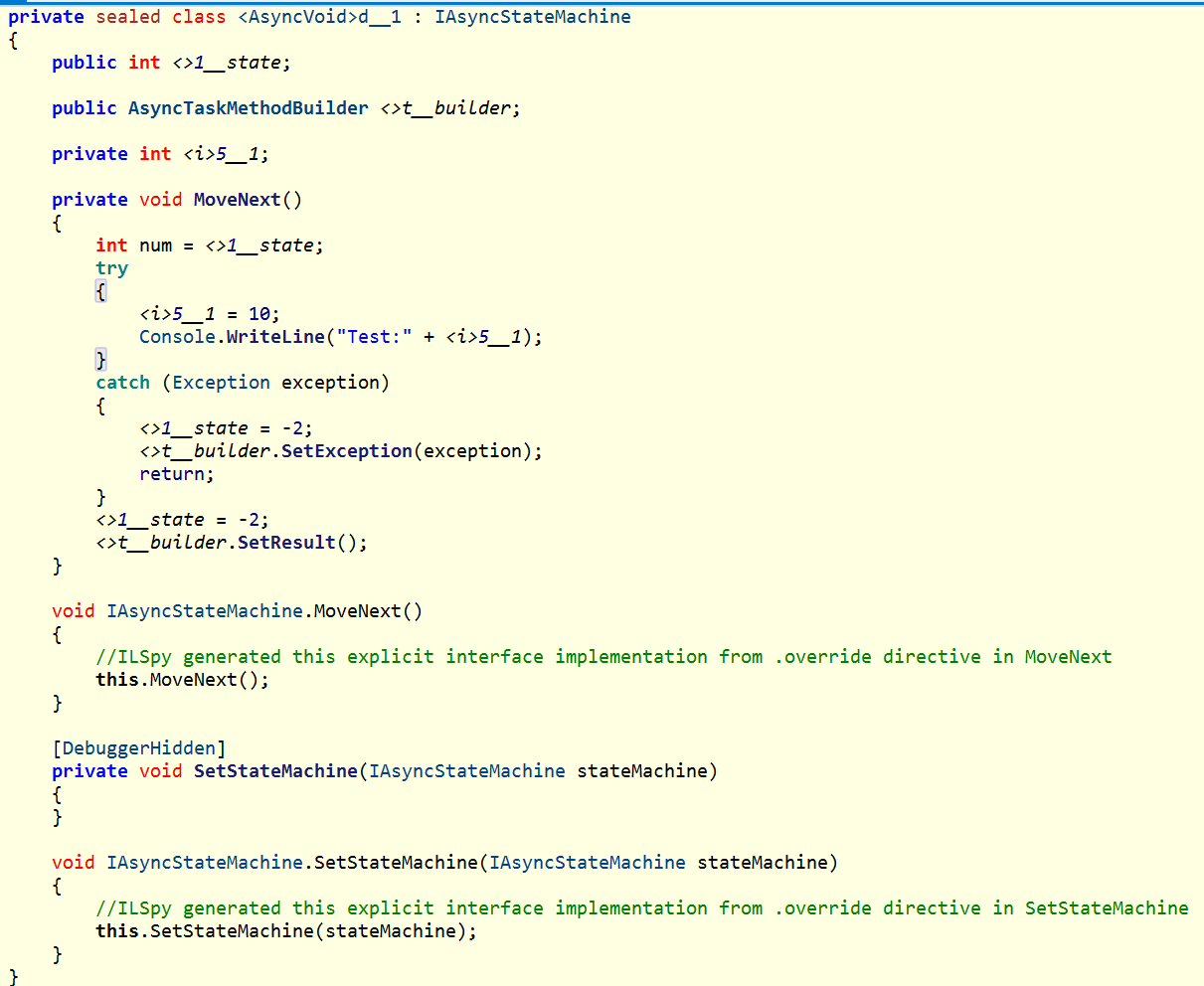The image size is (1204, 986).
Task: Click the this.MoveNext(); call
Action: [x=182, y=680]
